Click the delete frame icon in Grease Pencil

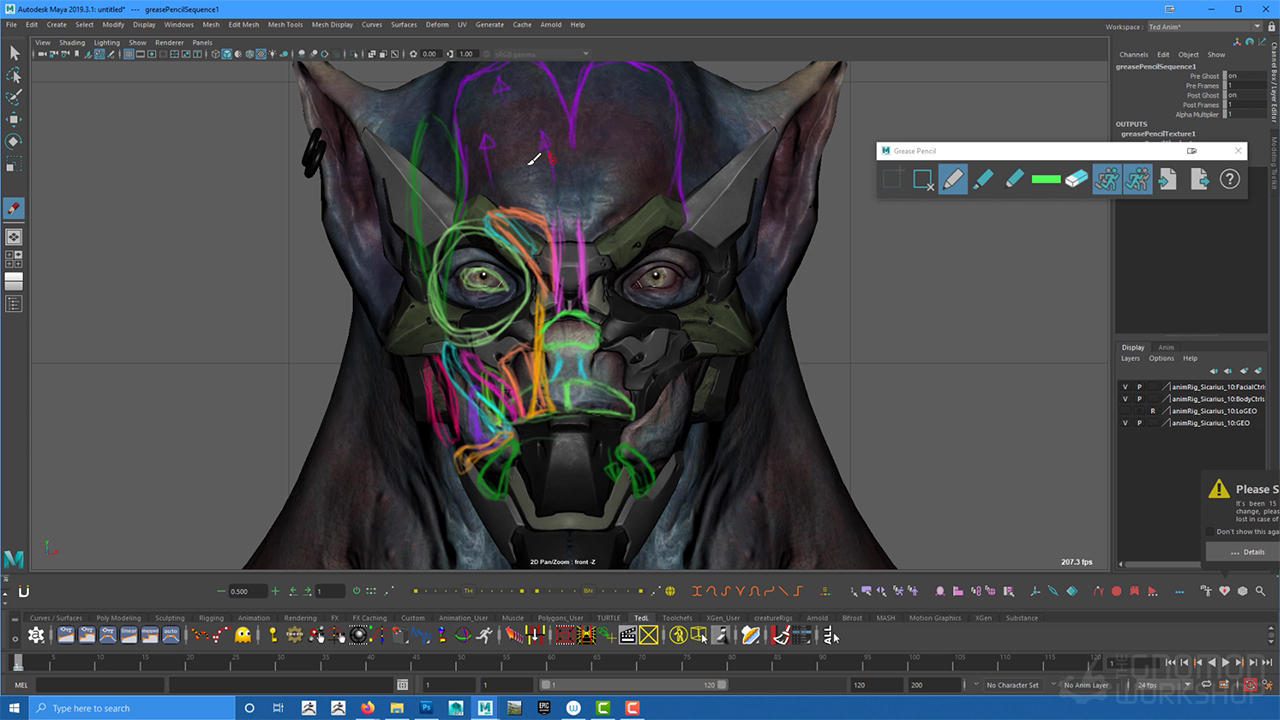pos(923,180)
